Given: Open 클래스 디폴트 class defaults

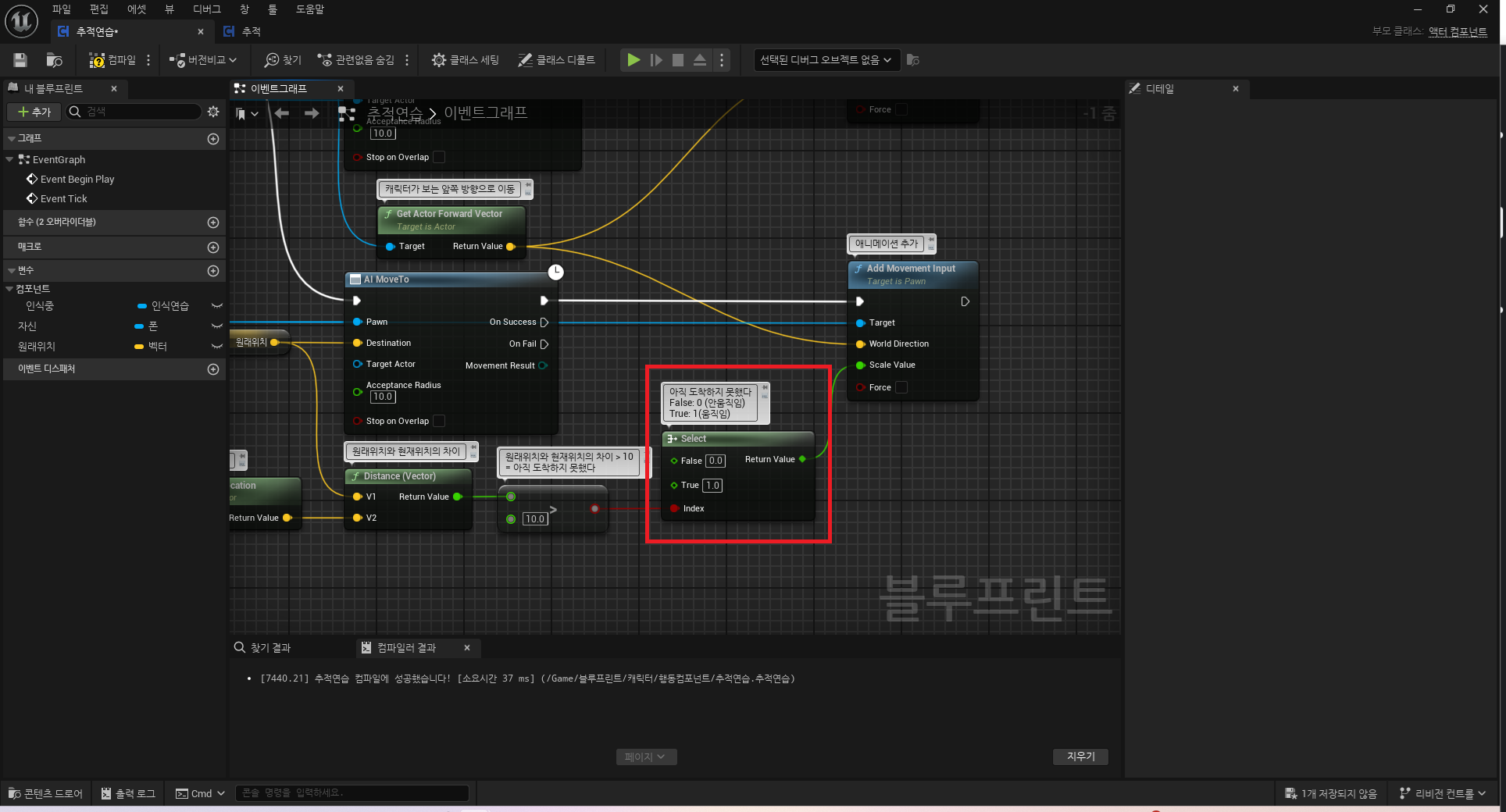Looking at the screenshot, I should coord(557,60).
